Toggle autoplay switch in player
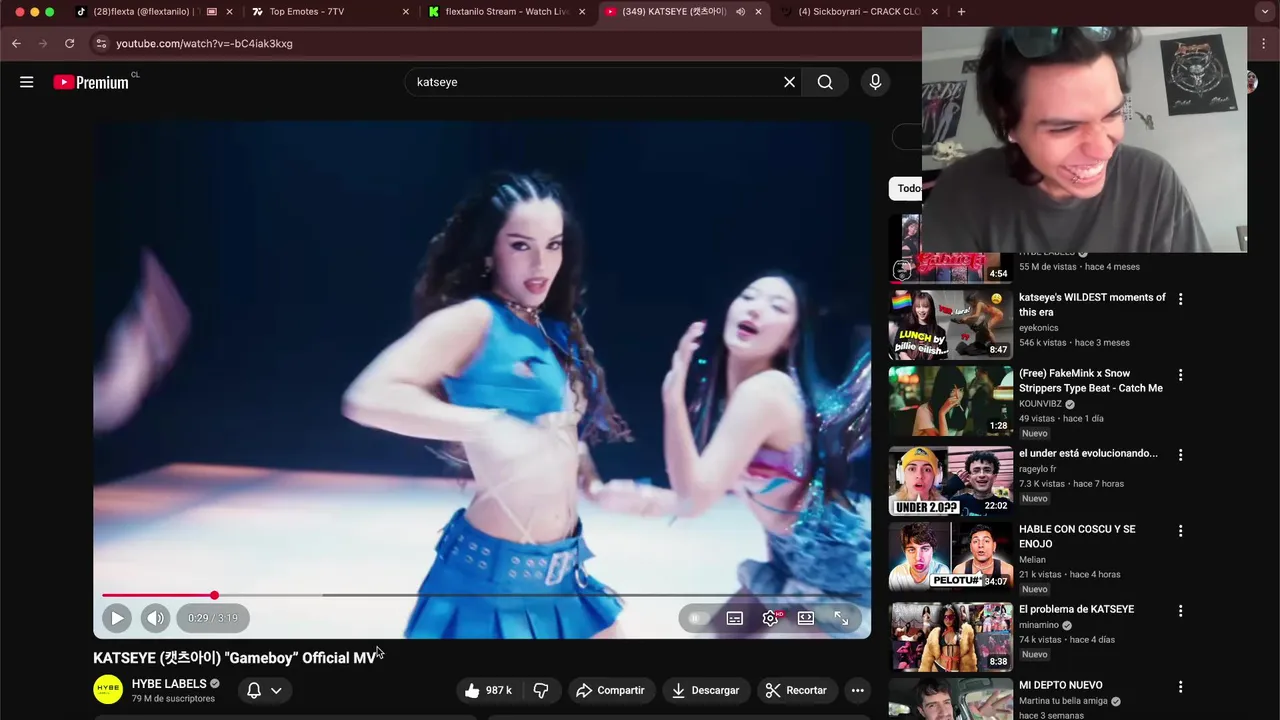 click(699, 618)
